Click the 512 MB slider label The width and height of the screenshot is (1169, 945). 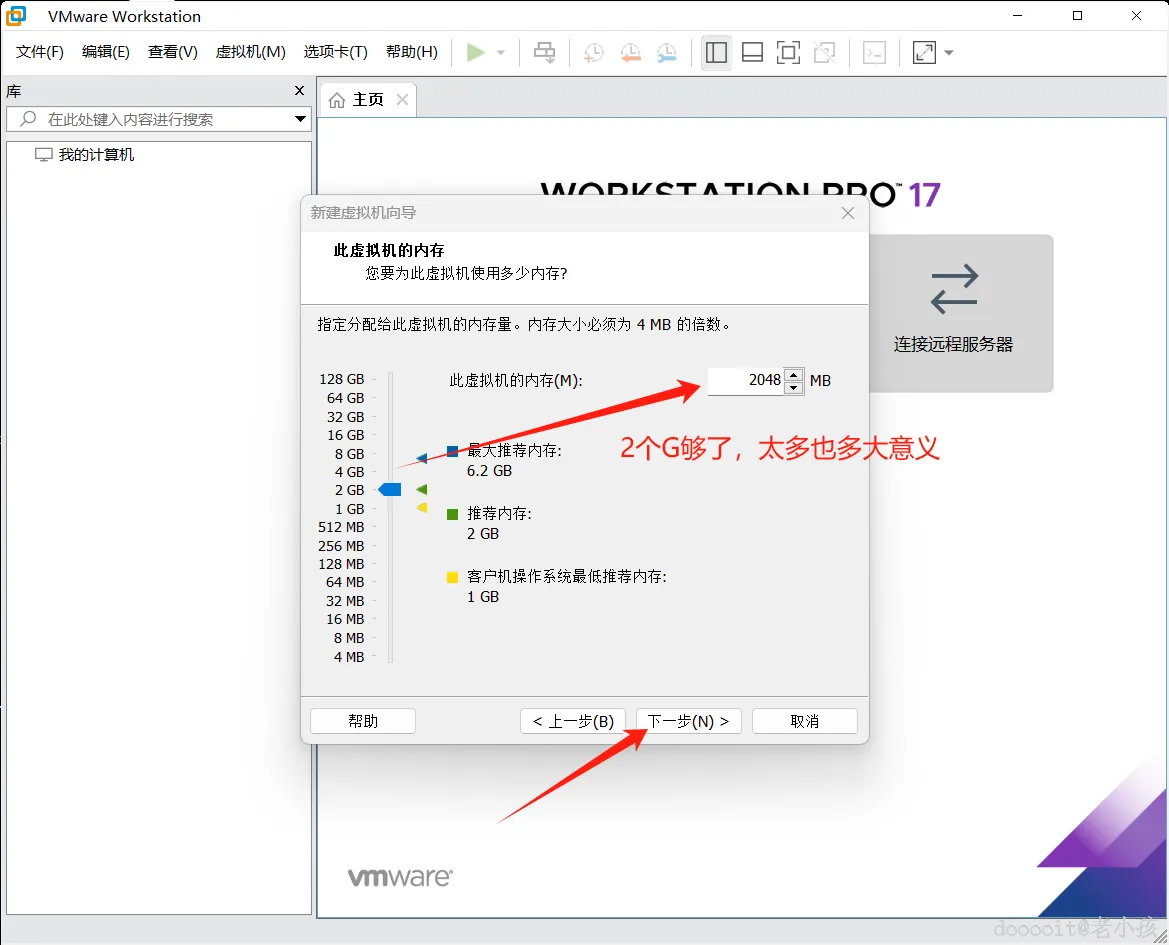click(x=341, y=528)
